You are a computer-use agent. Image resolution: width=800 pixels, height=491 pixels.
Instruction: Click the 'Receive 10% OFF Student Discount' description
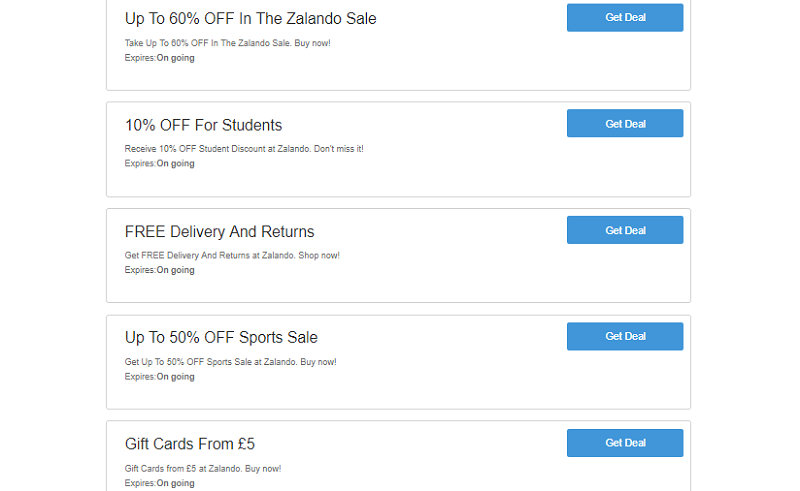pyautogui.click(x=243, y=149)
